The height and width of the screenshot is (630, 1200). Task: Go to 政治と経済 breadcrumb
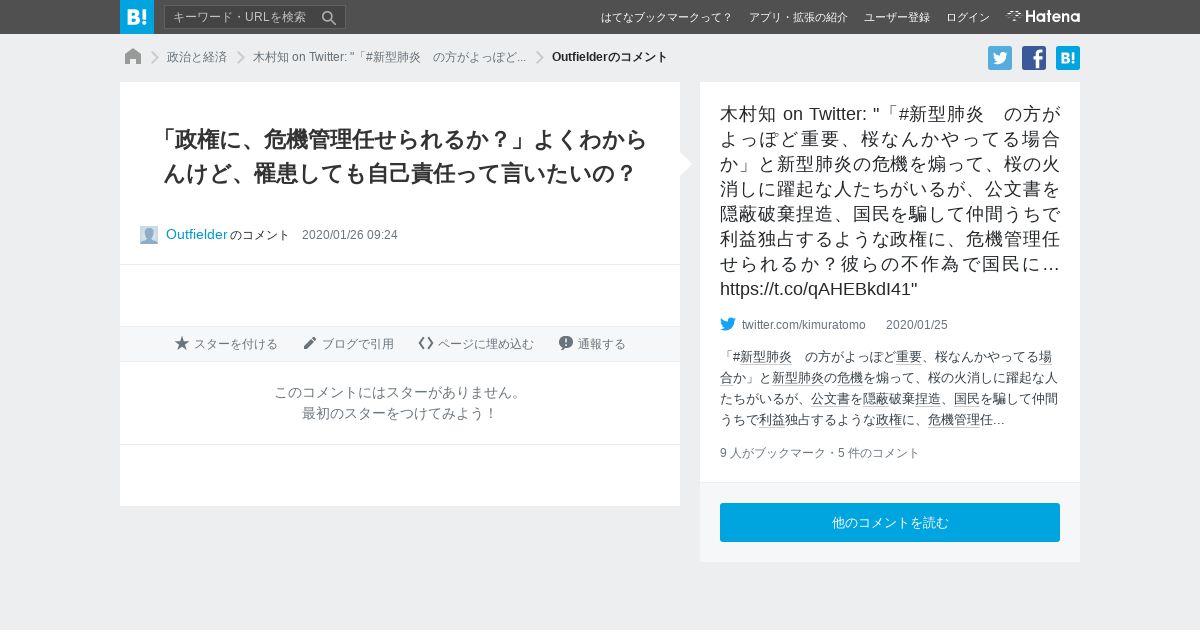coord(197,57)
